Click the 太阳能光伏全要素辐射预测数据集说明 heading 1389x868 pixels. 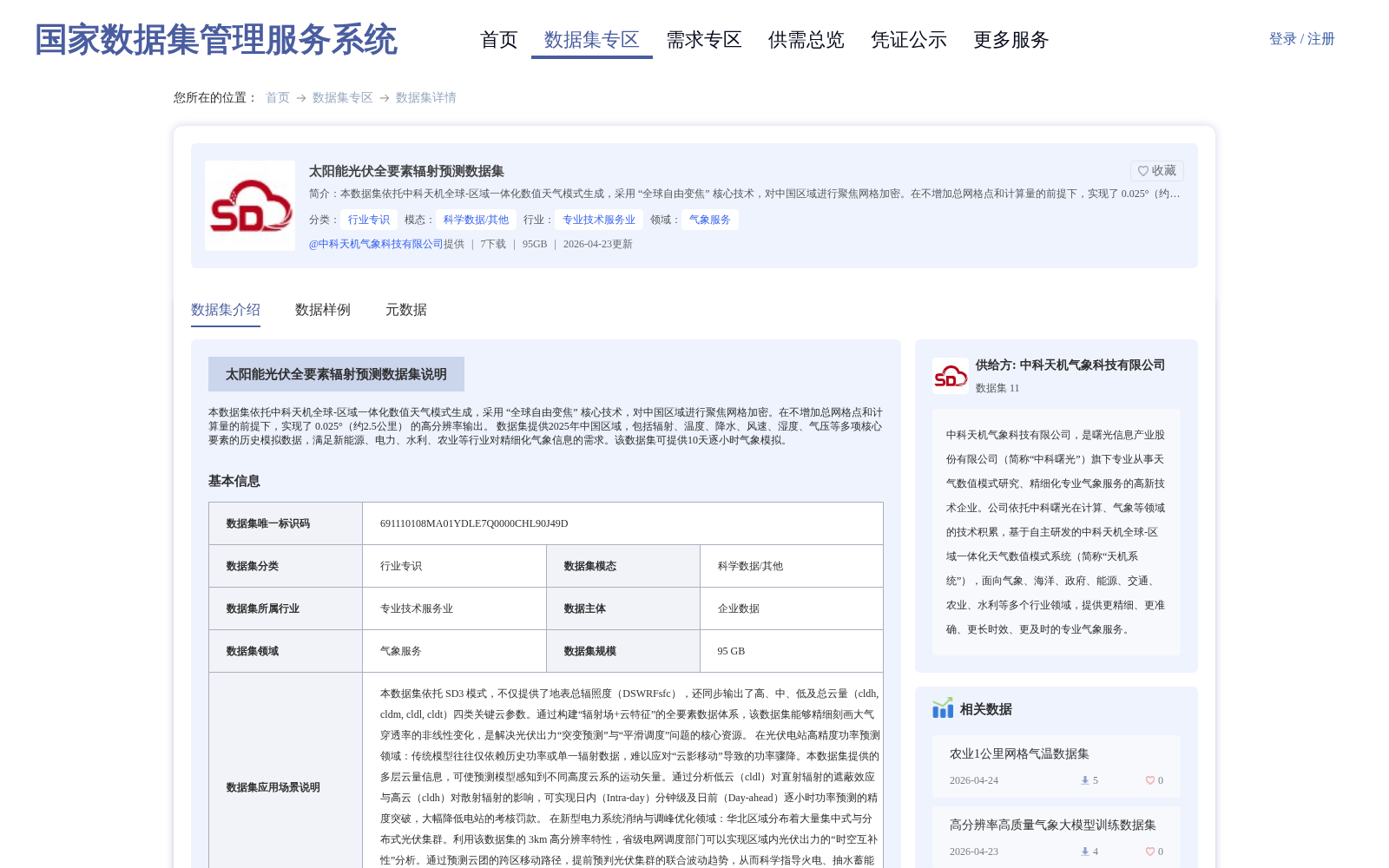[x=336, y=374]
